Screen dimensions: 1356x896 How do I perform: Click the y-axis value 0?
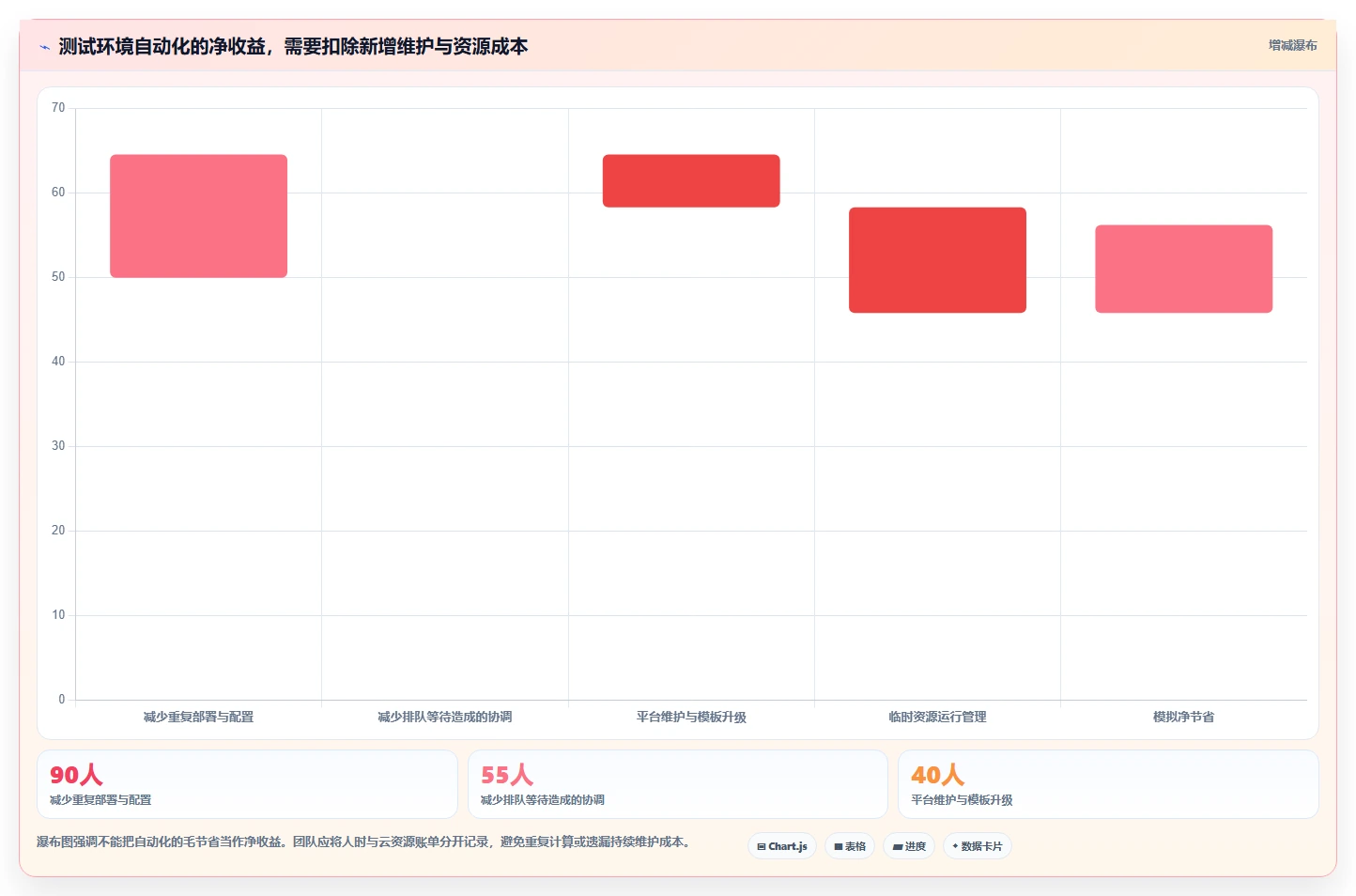62,700
